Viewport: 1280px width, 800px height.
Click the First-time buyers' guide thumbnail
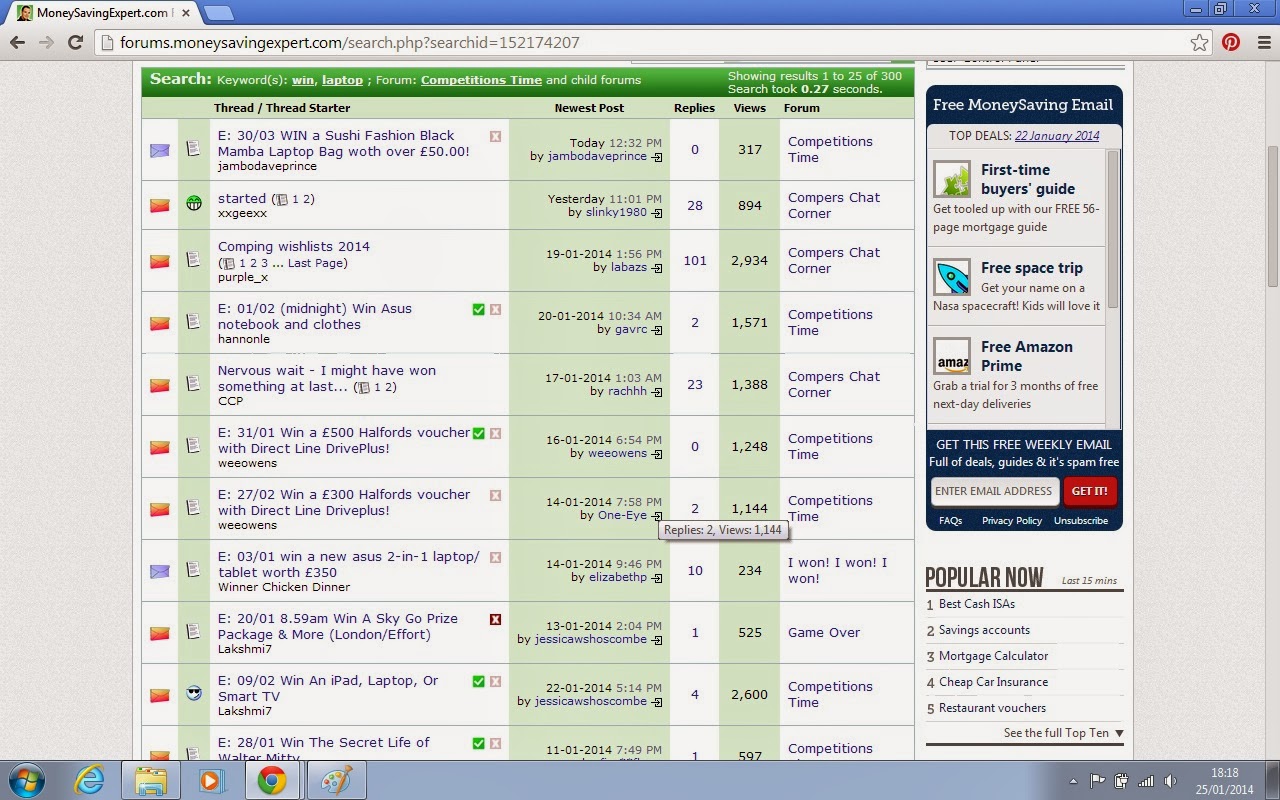(952, 179)
